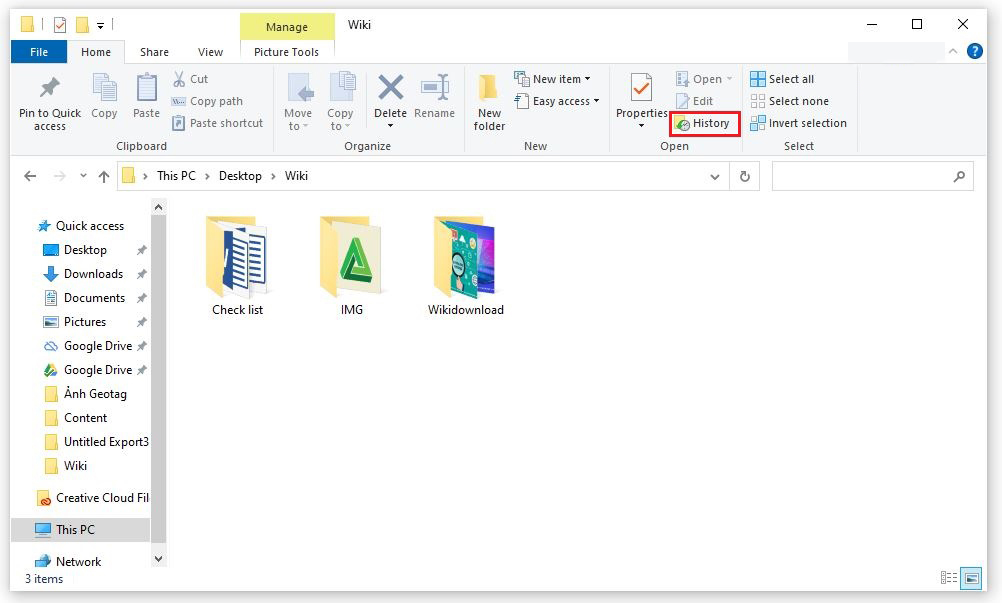Click the Rename icon
Viewport: 1002px width, 603px height.
[x=435, y=87]
